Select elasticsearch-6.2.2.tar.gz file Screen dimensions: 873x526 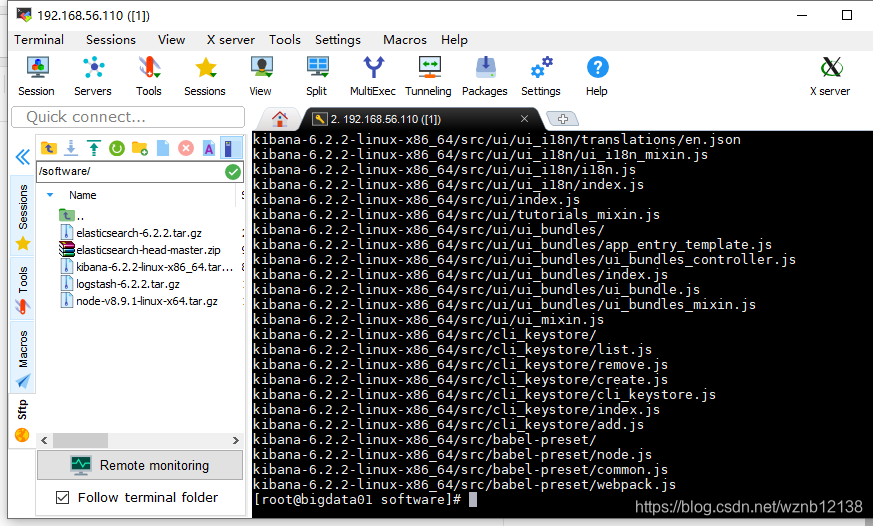click(x=131, y=233)
